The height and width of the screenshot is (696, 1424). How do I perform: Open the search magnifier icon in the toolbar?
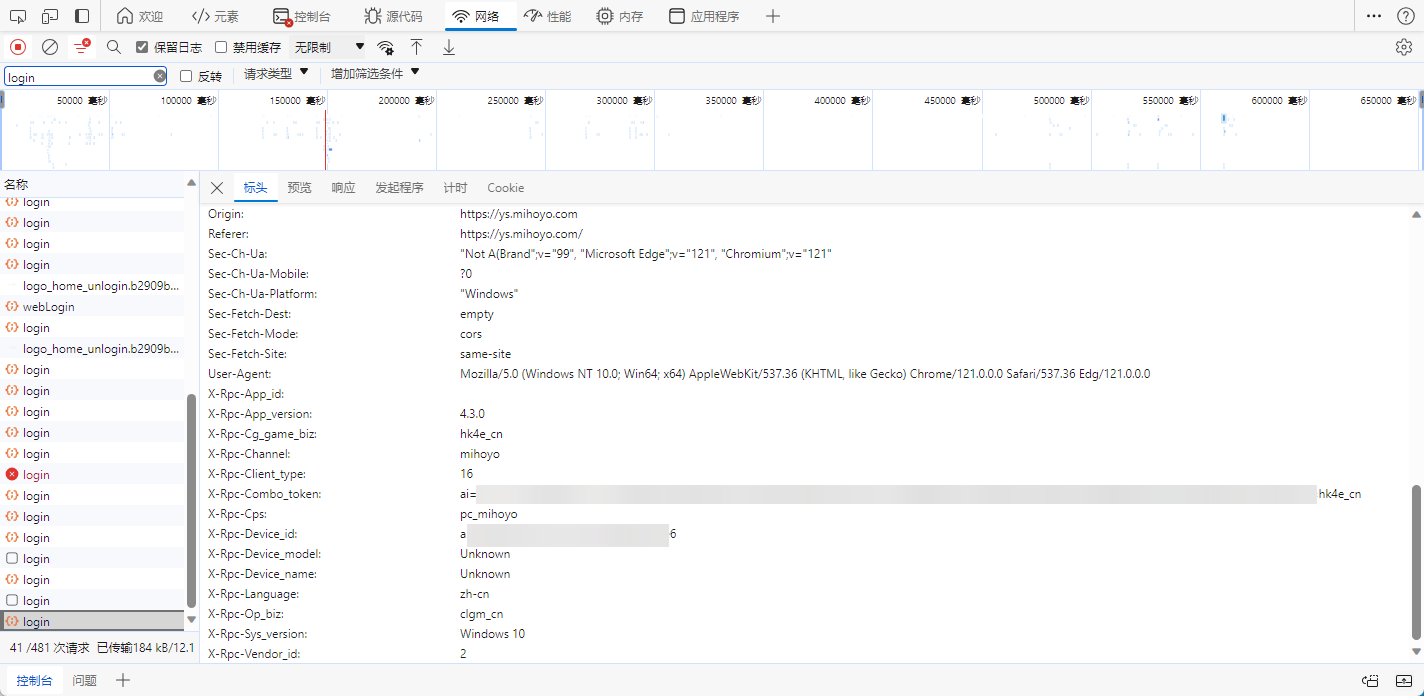point(114,47)
